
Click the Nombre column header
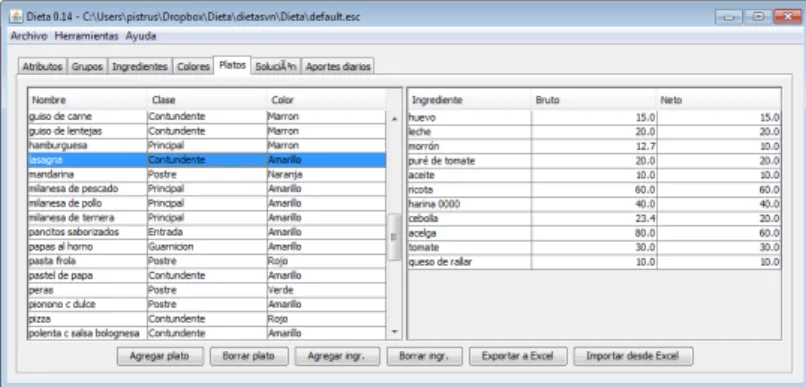pyautogui.click(x=87, y=100)
